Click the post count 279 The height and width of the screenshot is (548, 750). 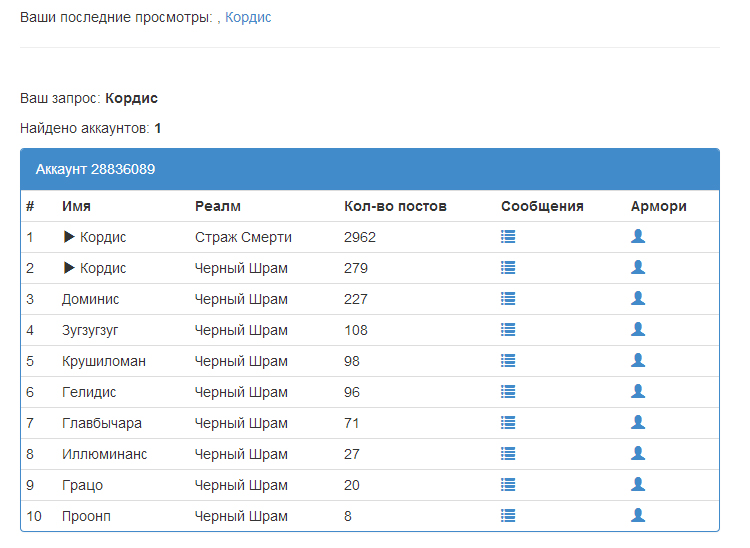coord(356,268)
